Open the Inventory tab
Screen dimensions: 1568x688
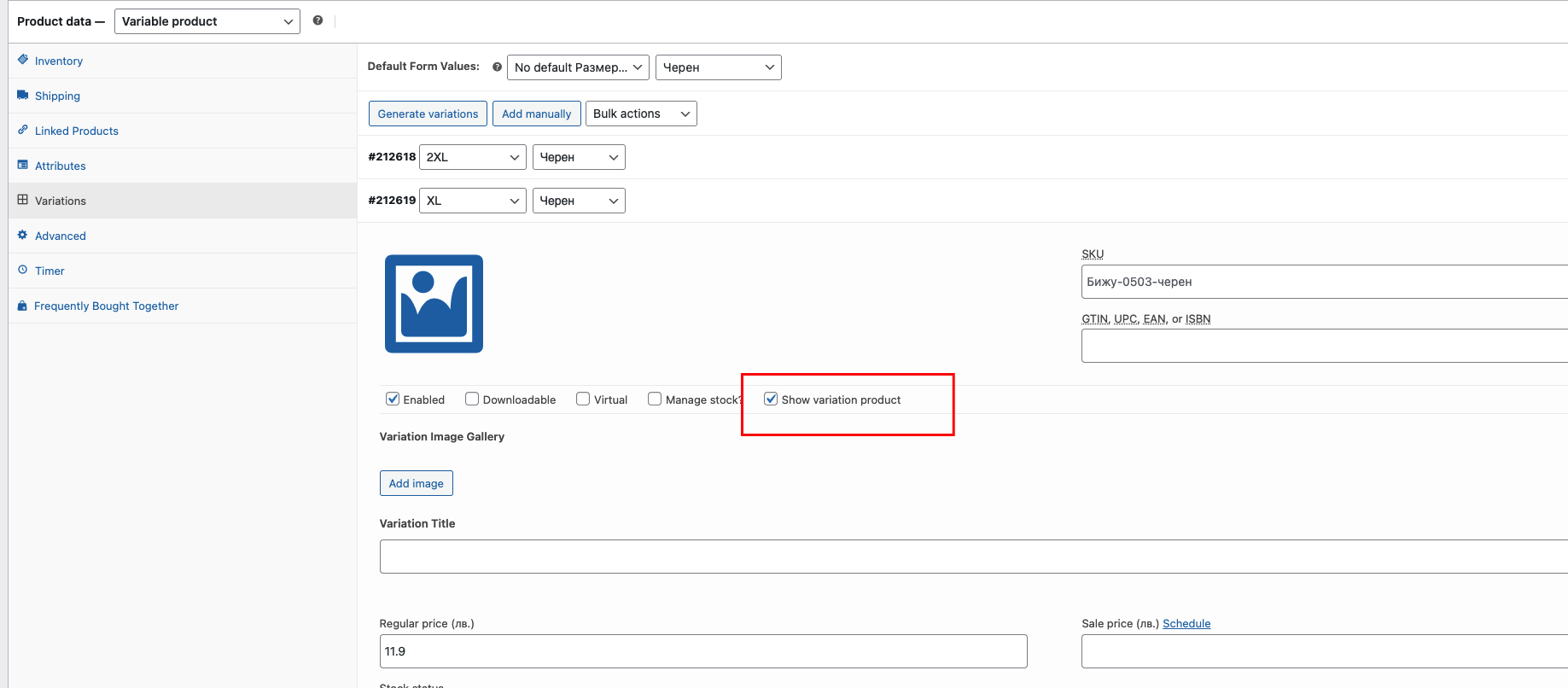tap(183, 61)
